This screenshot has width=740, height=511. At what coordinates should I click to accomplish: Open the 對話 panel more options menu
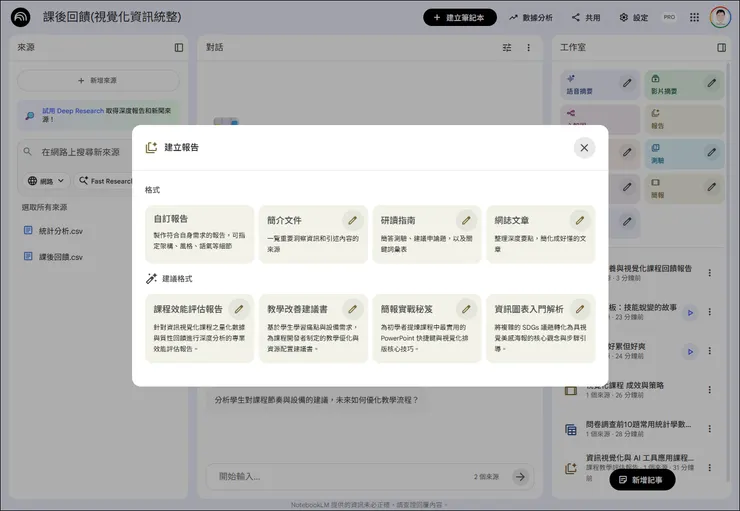529,48
